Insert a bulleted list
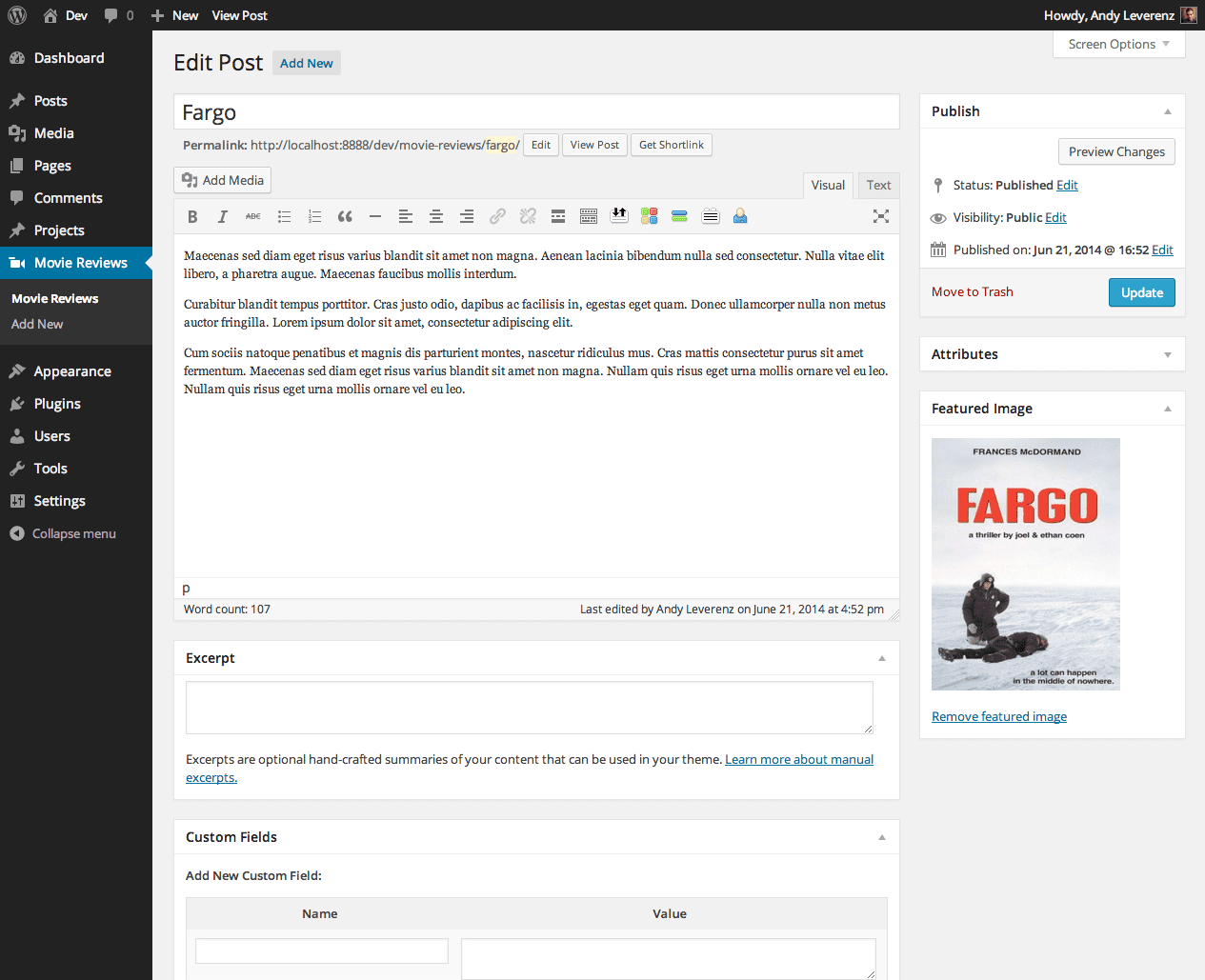1205x980 pixels. (284, 217)
